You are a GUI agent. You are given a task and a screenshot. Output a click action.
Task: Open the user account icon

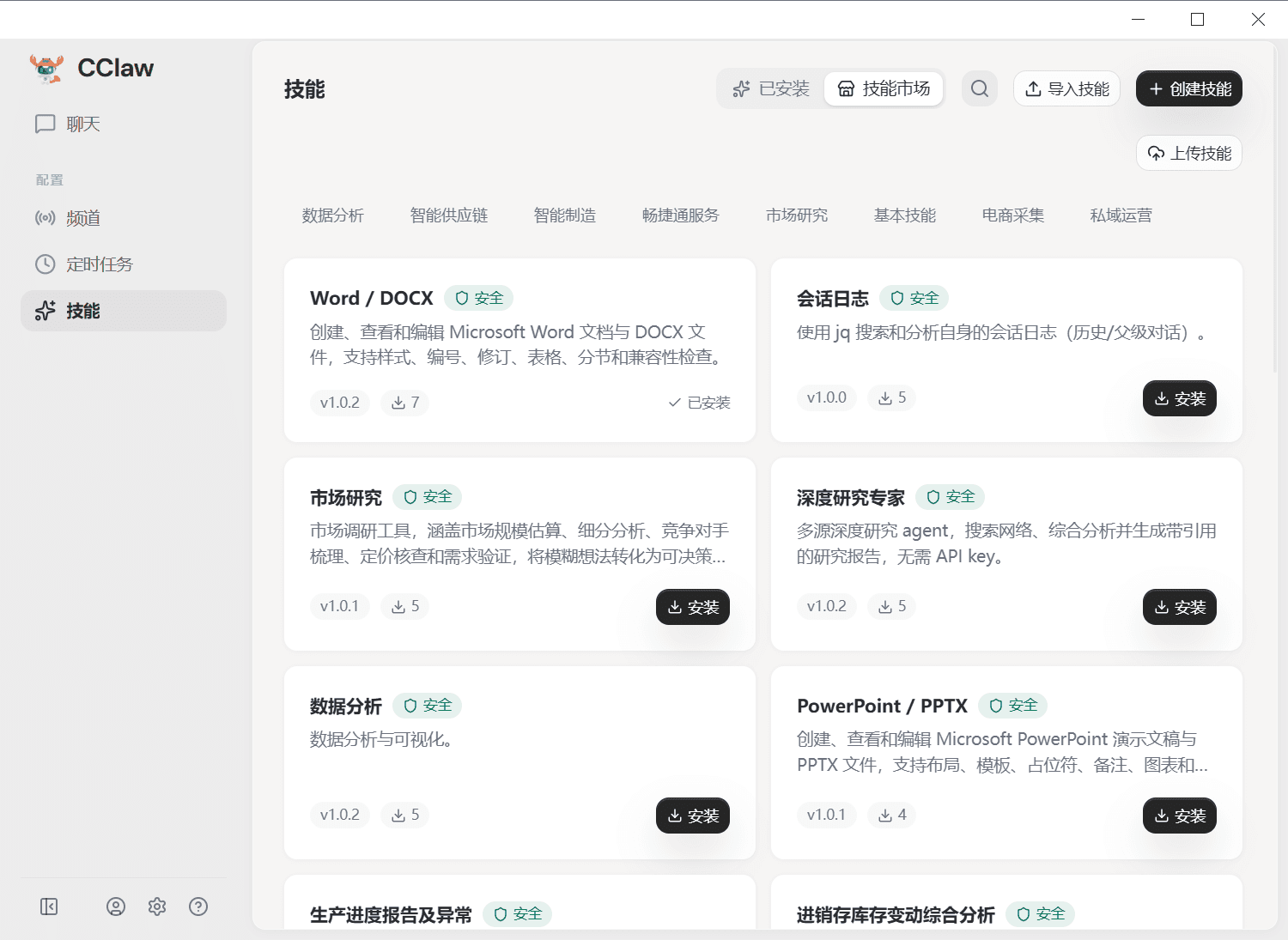click(x=116, y=907)
